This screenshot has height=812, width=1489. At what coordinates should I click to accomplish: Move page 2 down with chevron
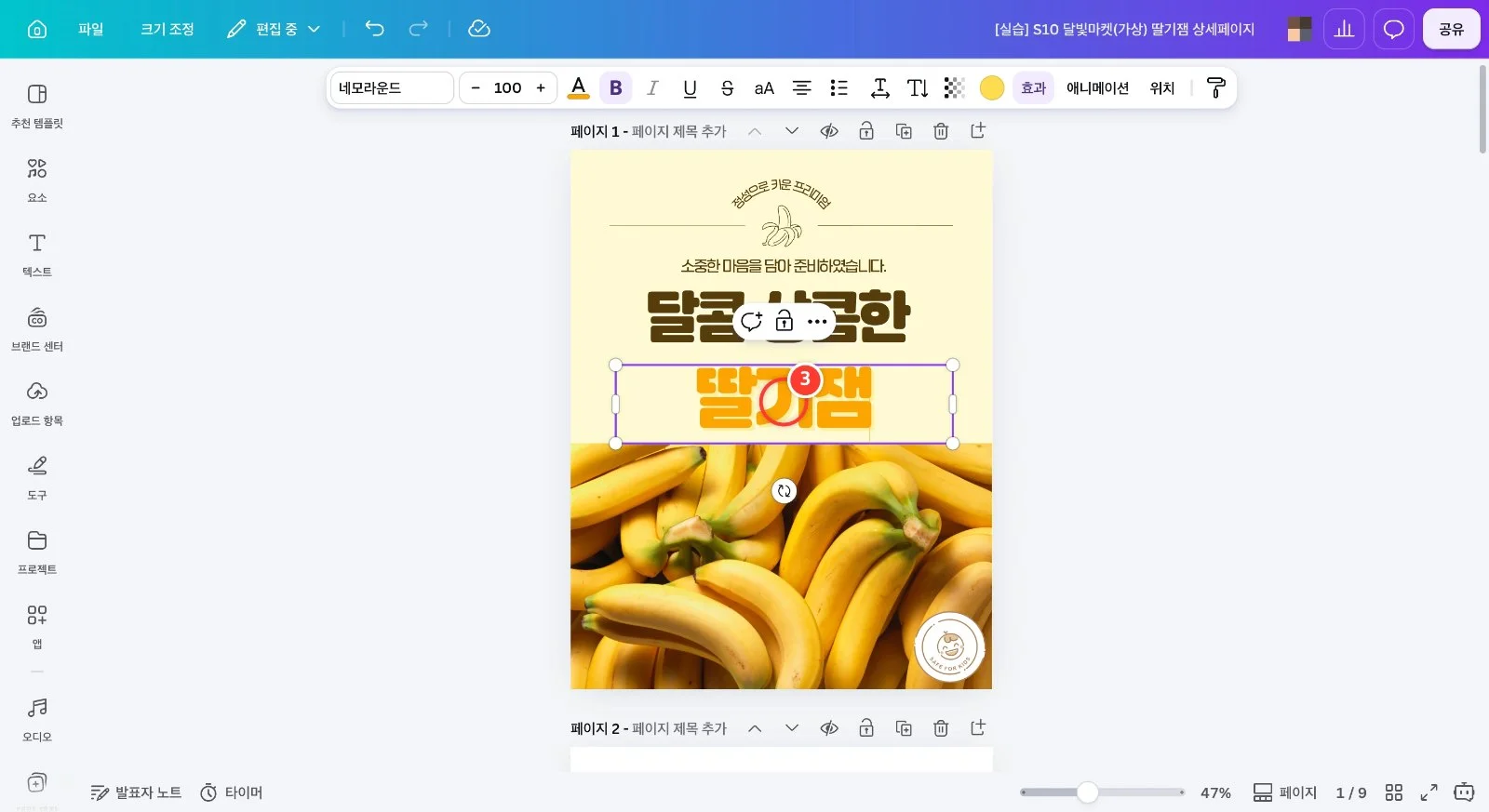(x=792, y=728)
